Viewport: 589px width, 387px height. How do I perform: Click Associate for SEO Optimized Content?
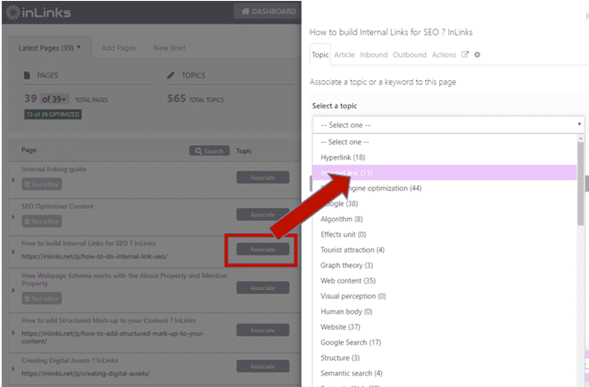tap(263, 215)
